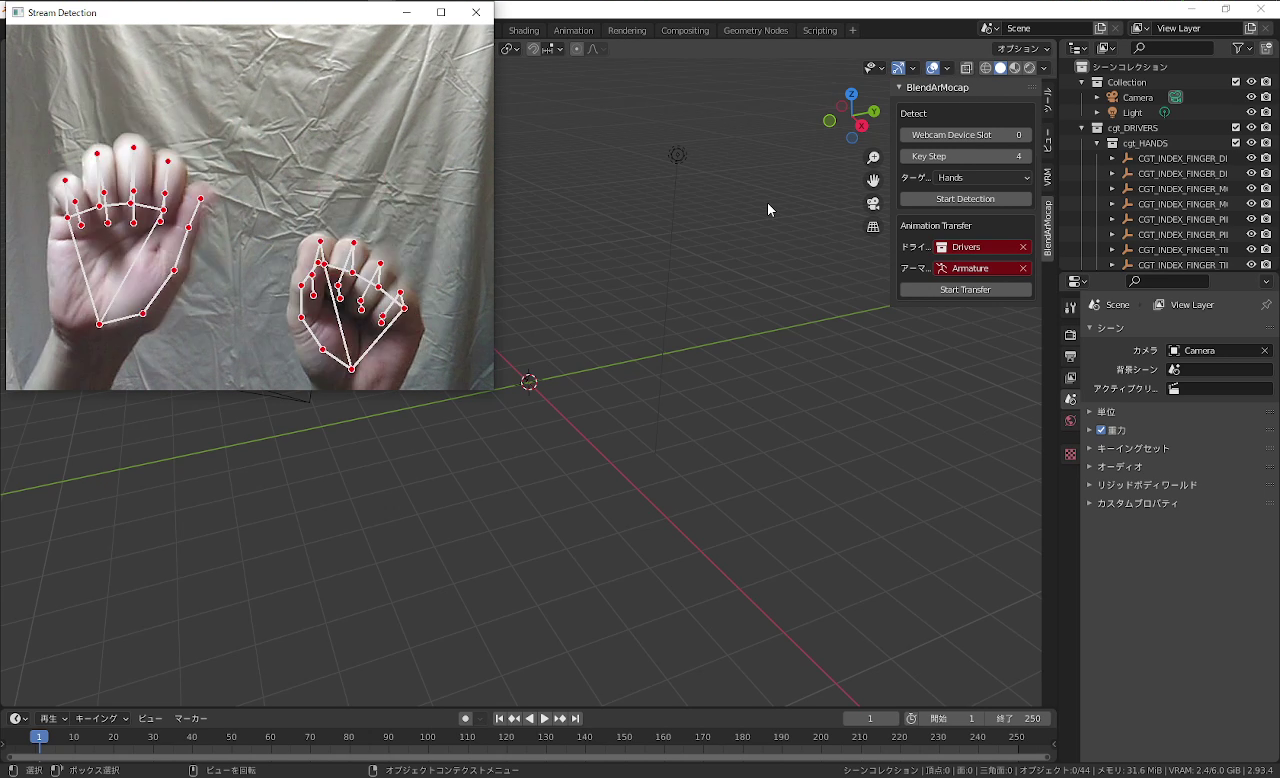Click the Key Step value field
This screenshot has width=1280, height=778.
pyautogui.click(x=965, y=157)
